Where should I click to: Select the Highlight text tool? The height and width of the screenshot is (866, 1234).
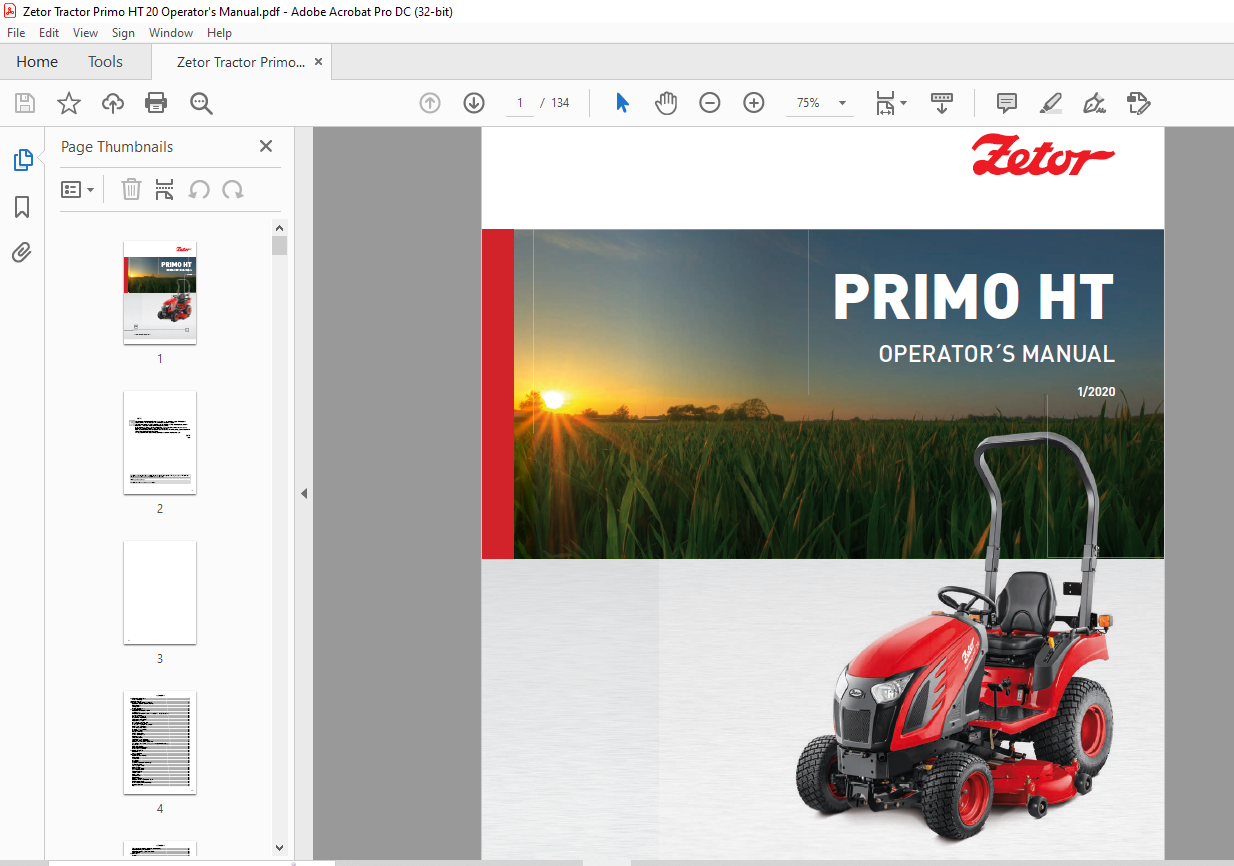(1050, 103)
